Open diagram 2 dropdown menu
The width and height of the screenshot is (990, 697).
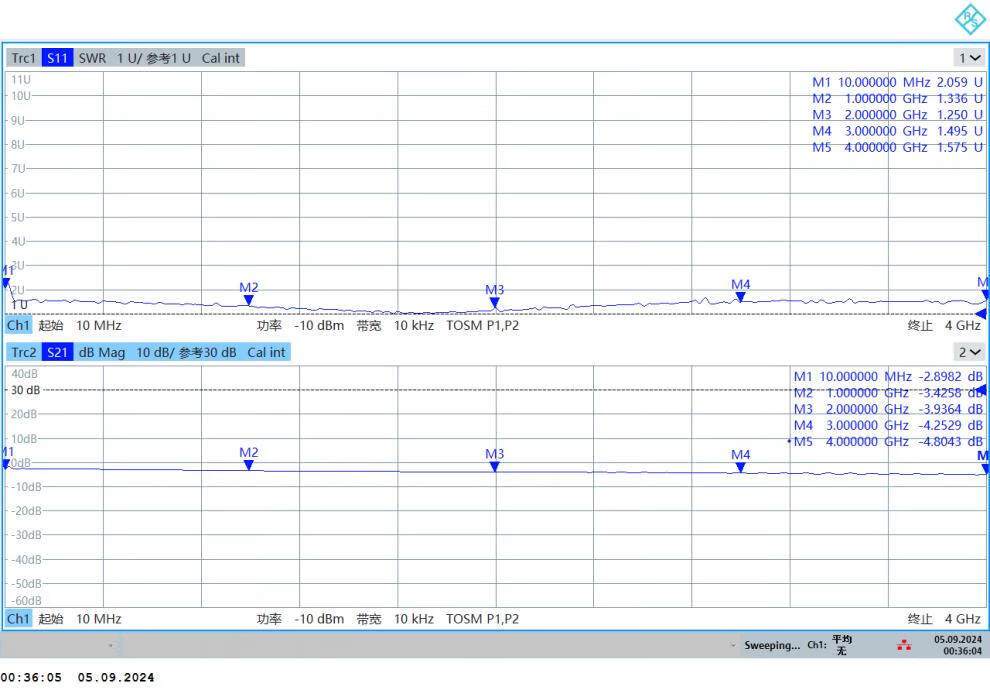point(970,352)
